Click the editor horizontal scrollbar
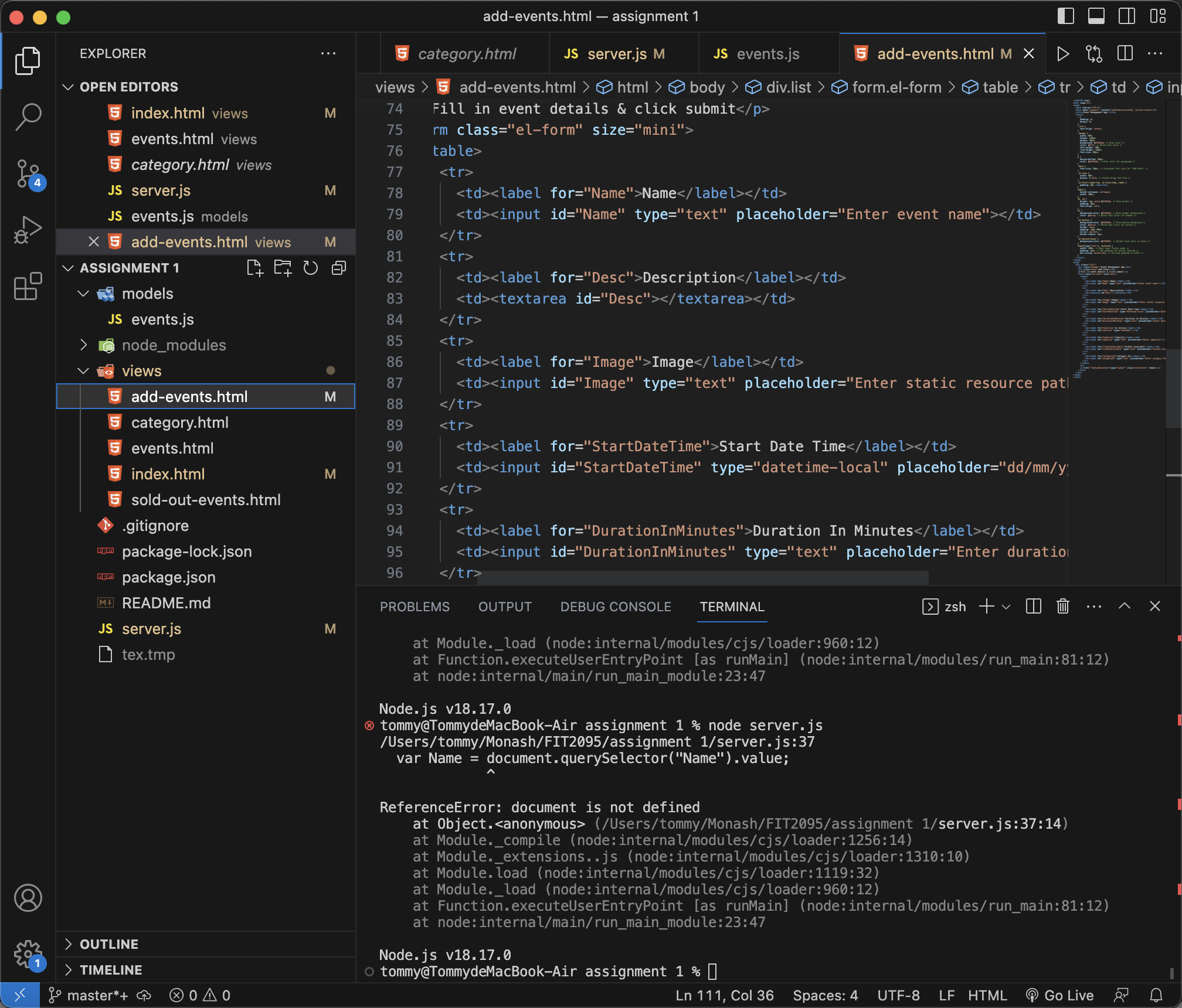Image resolution: width=1182 pixels, height=1008 pixels. [704, 578]
